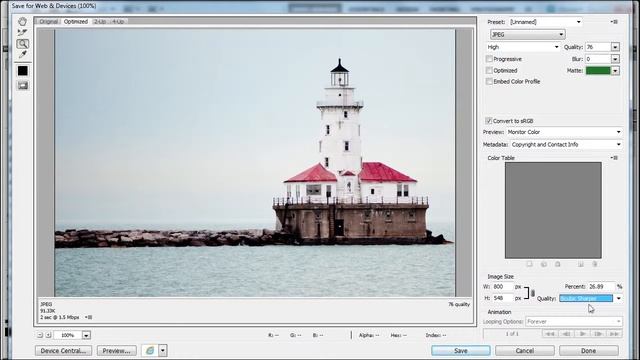Viewport: 640px width, 360px height.
Task: Open the High compression quality dropdown
Action: pos(523,47)
